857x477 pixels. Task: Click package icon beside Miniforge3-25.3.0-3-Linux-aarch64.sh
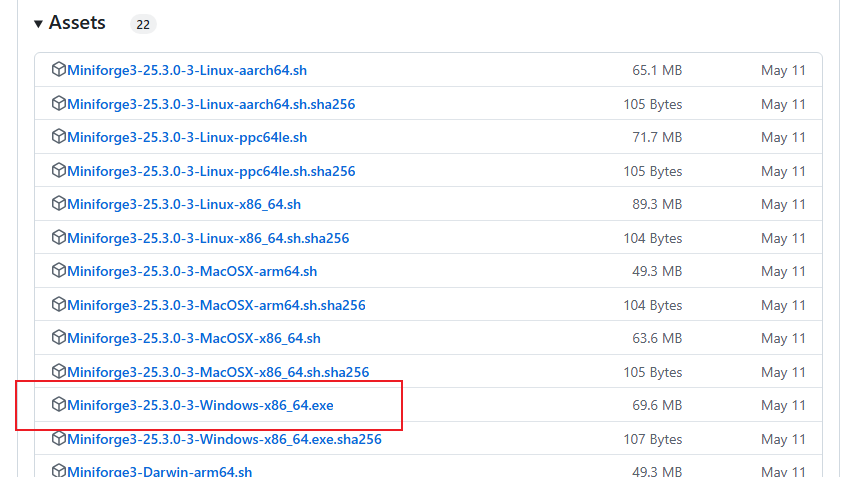pos(58,70)
